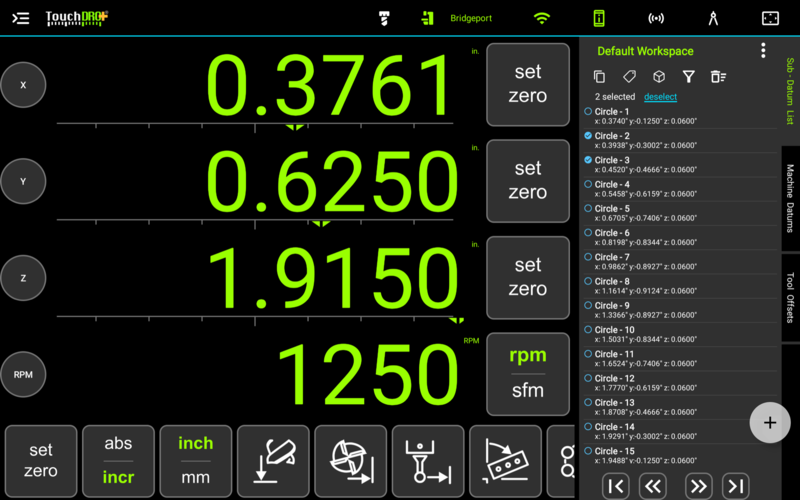Tap the probe signal broadcast icon
Screen dimensions: 800x500
point(656,18)
